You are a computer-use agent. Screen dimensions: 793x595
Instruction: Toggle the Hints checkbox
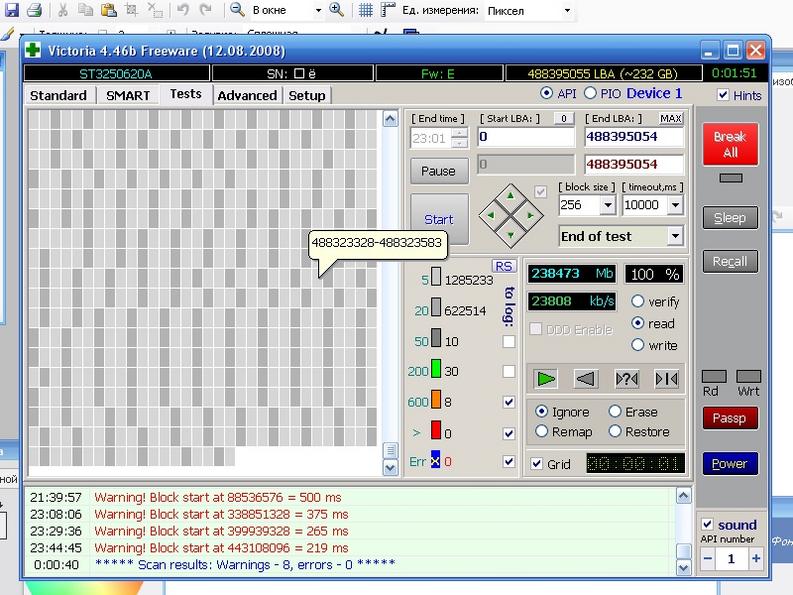(723, 95)
